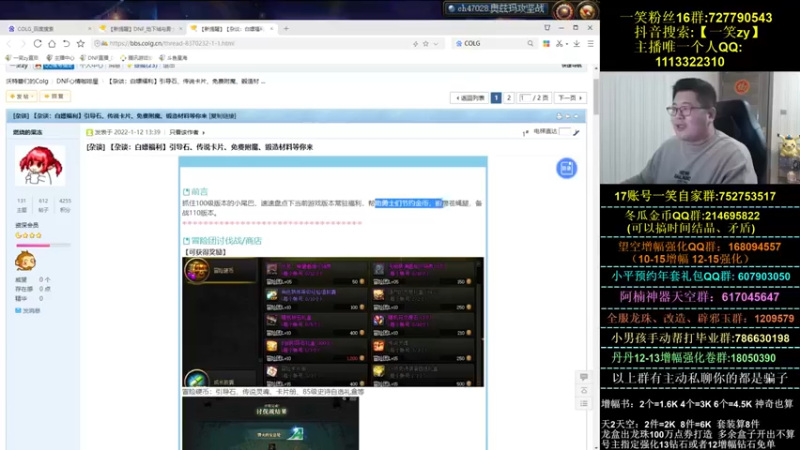Switch to the DNF second tab
This screenshot has width=800, height=450.
tap(140, 29)
